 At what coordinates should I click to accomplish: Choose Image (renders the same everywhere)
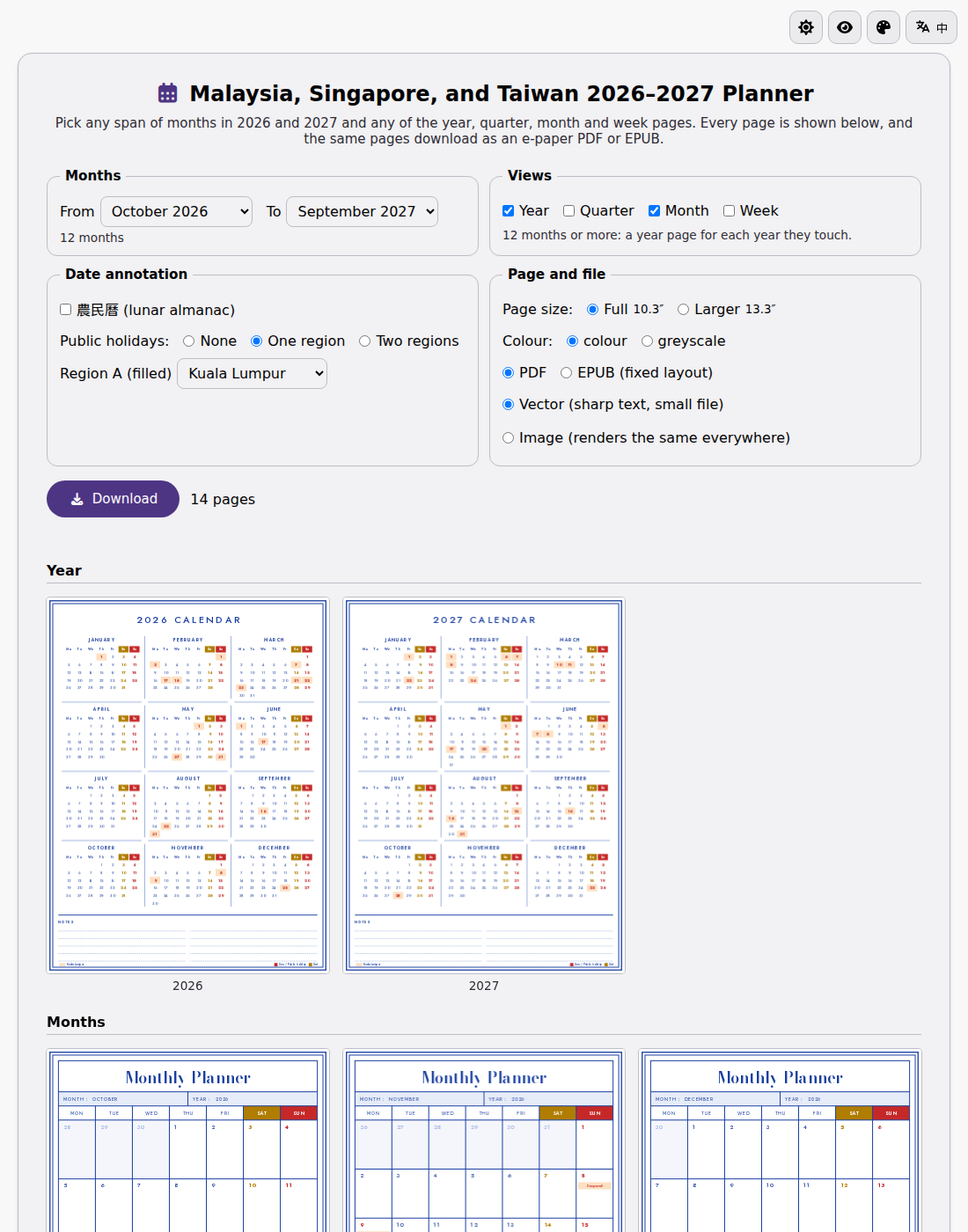tap(509, 438)
